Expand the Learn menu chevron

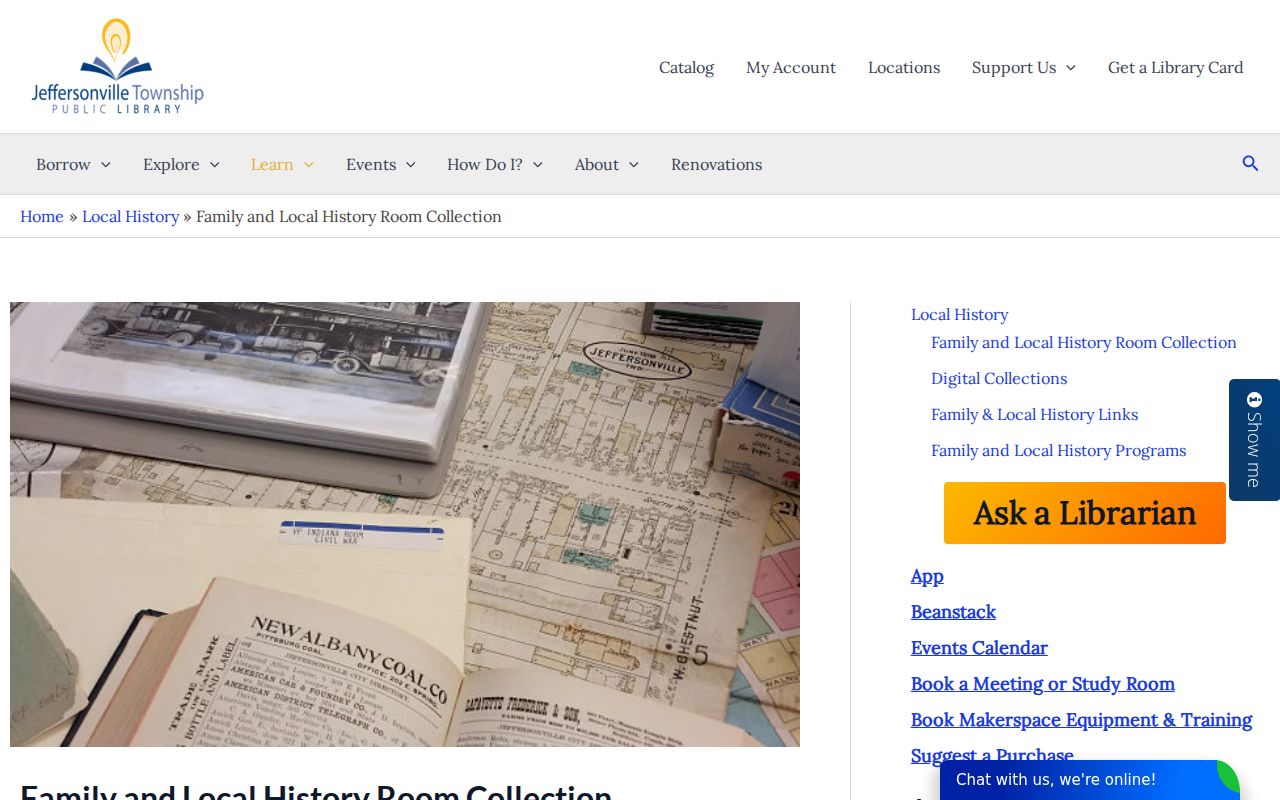(308, 165)
